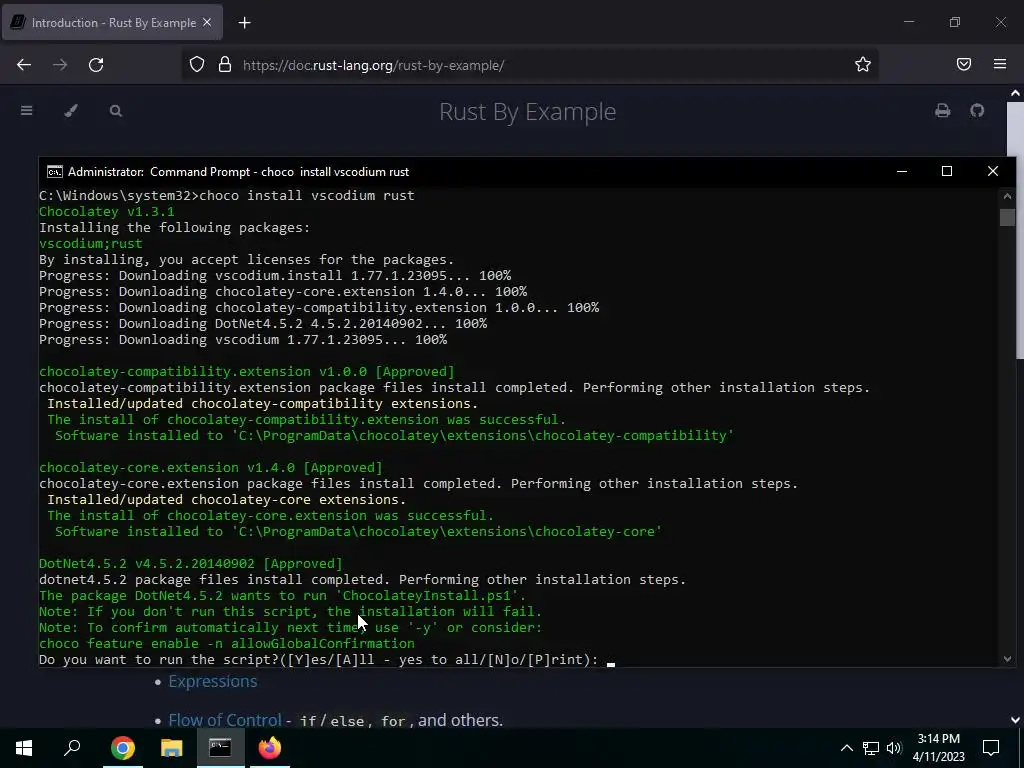
Task: Open the book search magnifier icon
Action: (x=116, y=111)
